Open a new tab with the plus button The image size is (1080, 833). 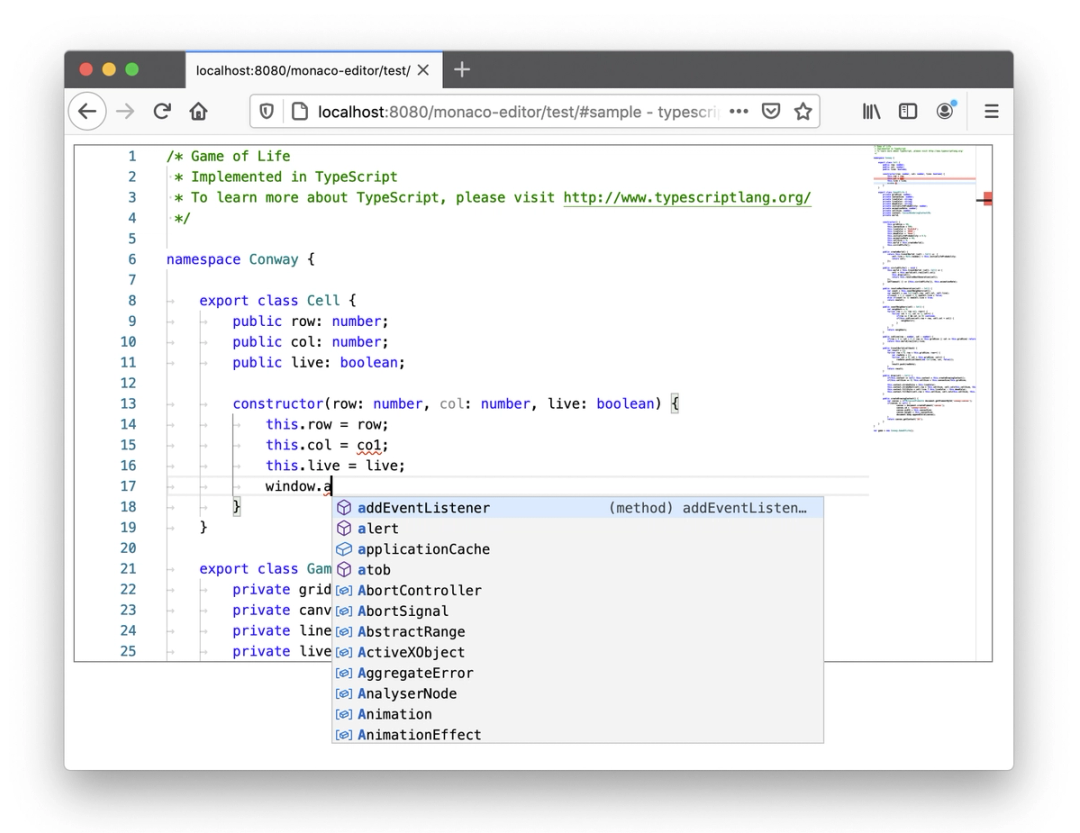click(461, 70)
